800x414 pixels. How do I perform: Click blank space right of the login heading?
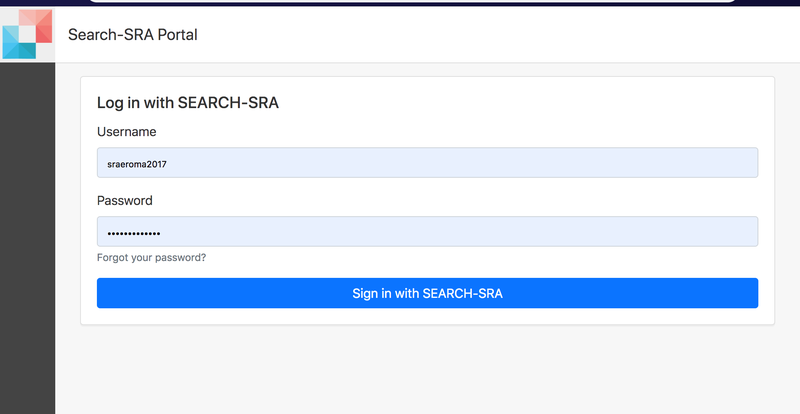click(520, 103)
